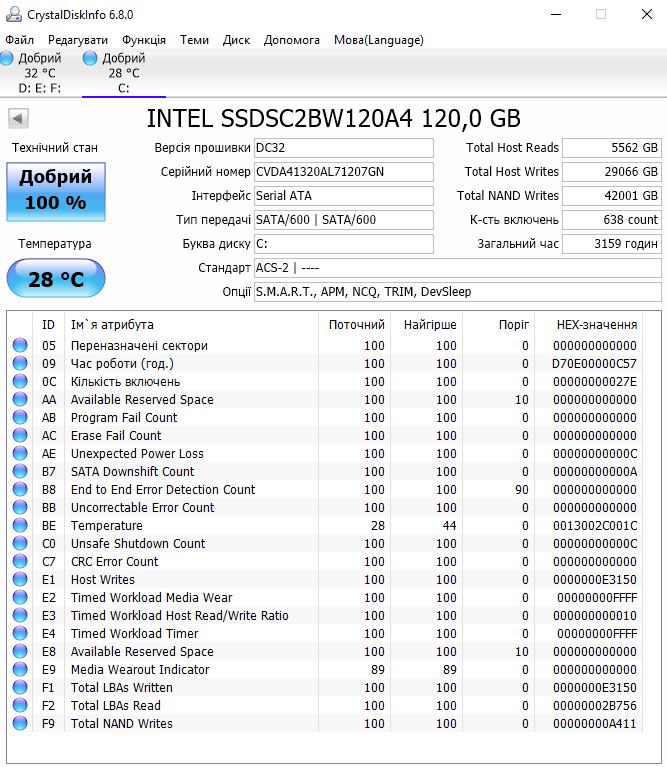This screenshot has width=667, height=767.
Task: Click status circle for F9 Total NAND Writes
Action: (x=20, y=723)
